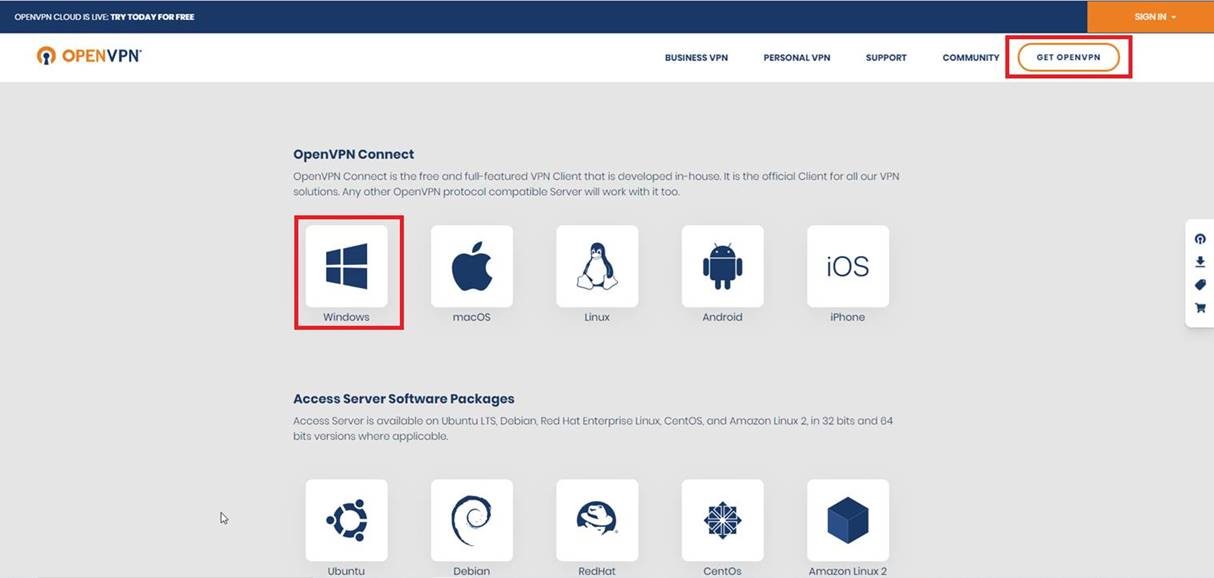Choose the RedHat package icon
Image resolution: width=1214 pixels, height=578 pixels.
(x=597, y=520)
